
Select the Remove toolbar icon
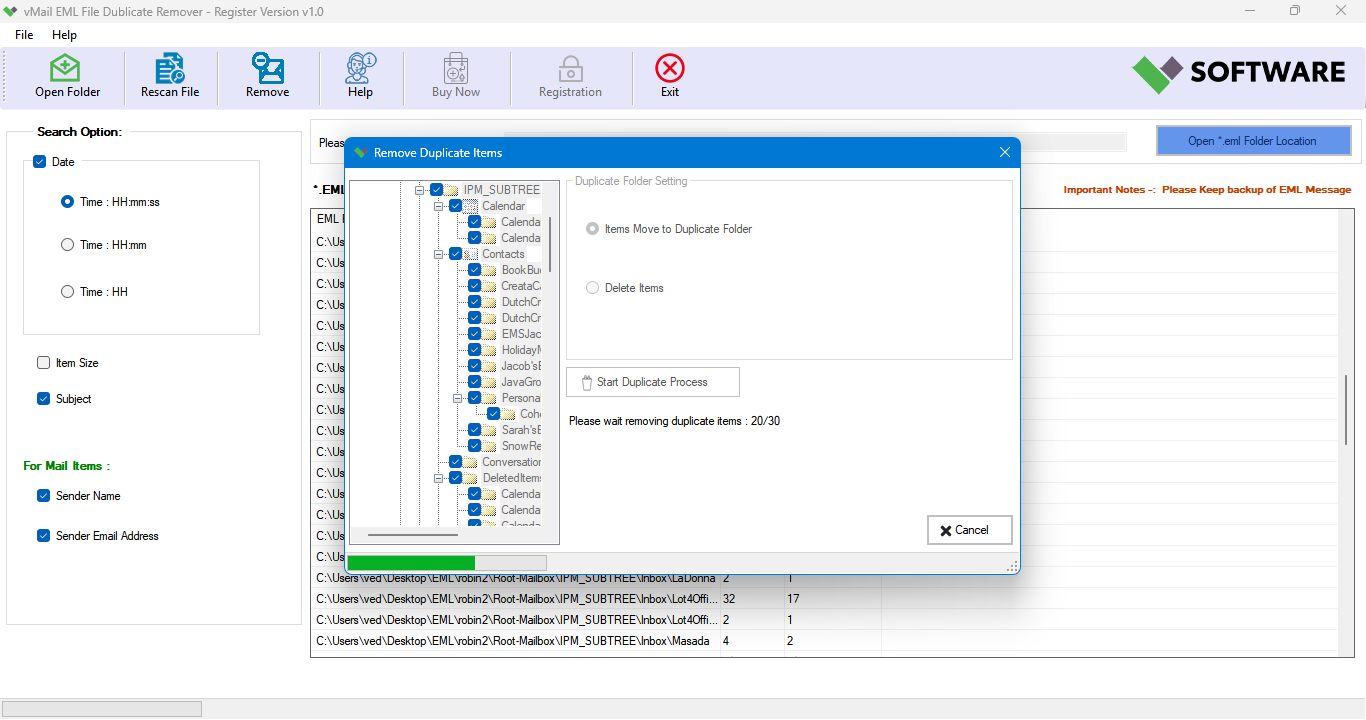[x=267, y=68]
